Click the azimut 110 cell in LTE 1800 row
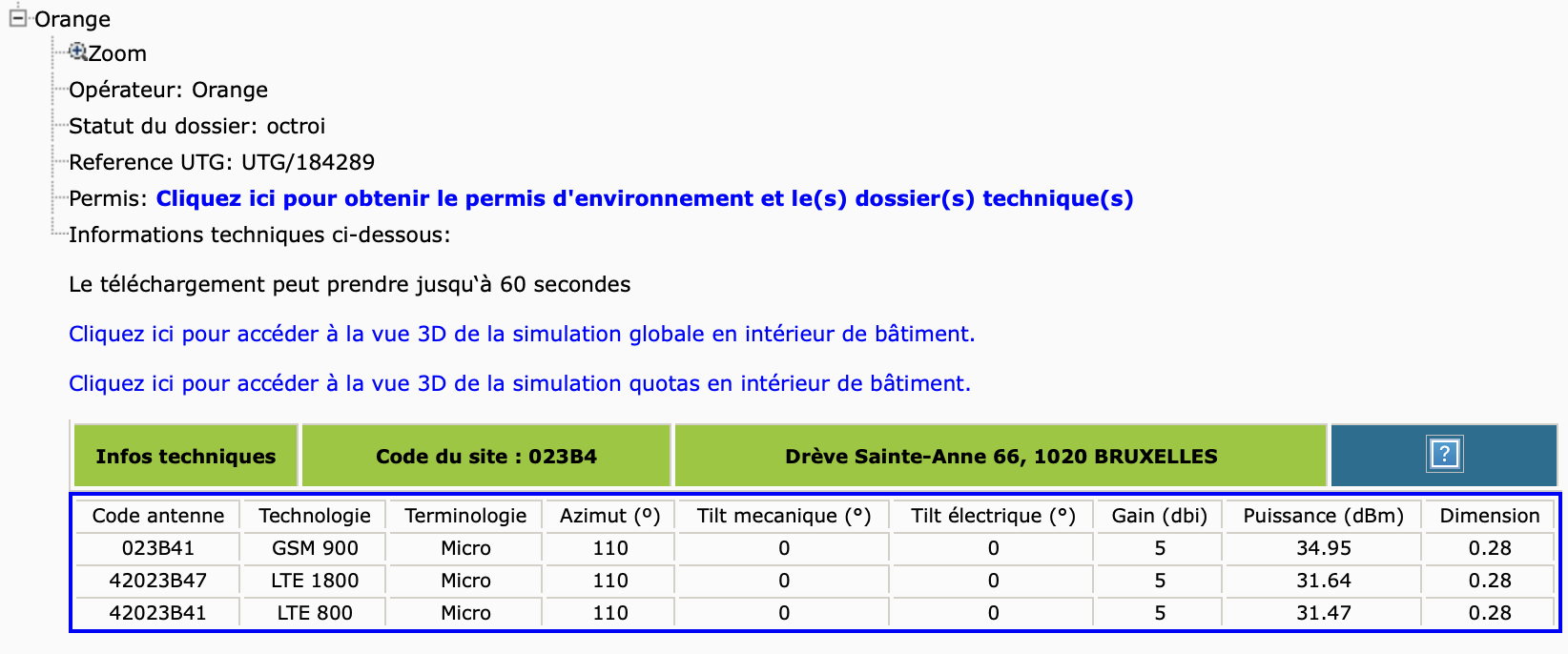The height and width of the screenshot is (654, 1568). tap(610, 581)
